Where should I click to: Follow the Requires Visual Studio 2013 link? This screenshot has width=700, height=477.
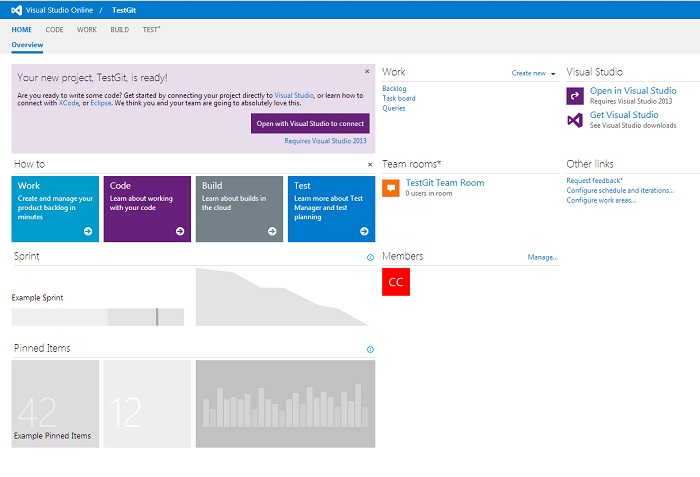pos(325,141)
